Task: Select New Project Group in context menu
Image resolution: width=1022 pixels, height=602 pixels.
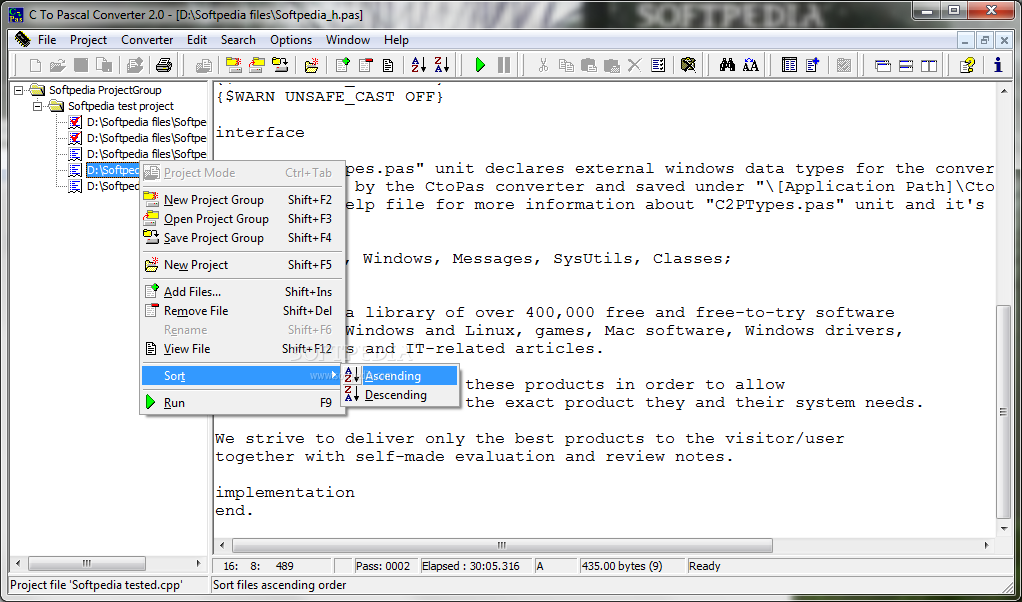Action: pyautogui.click(x=241, y=200)
